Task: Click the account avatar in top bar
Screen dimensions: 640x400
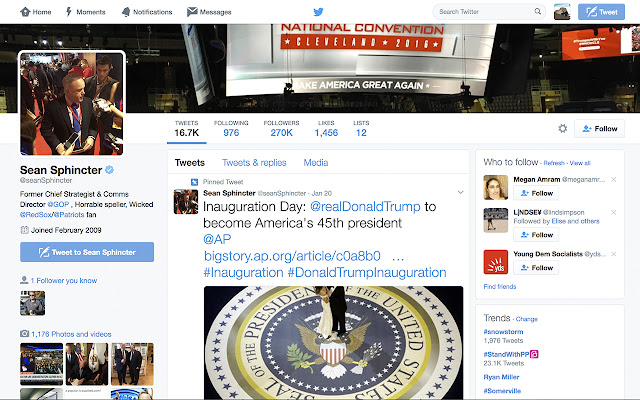Action: (565, 12)
